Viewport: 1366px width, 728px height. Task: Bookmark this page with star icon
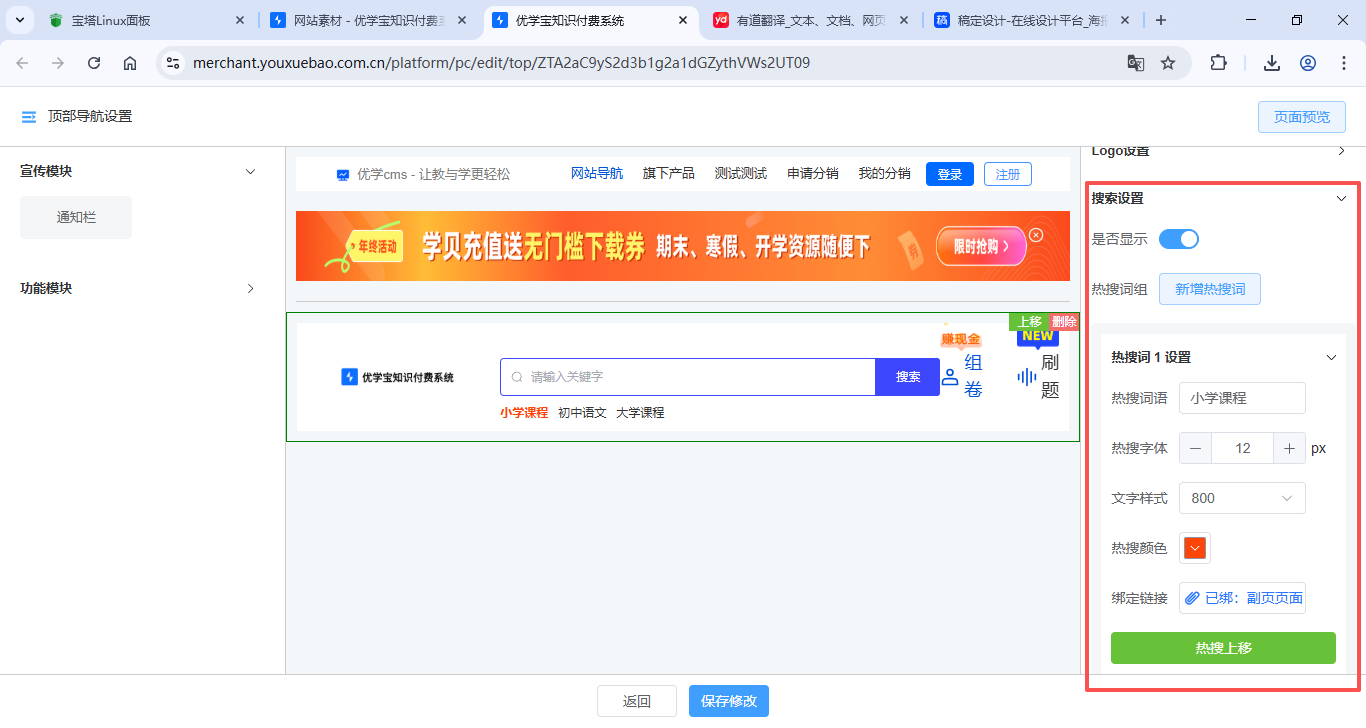(1168, 63)
